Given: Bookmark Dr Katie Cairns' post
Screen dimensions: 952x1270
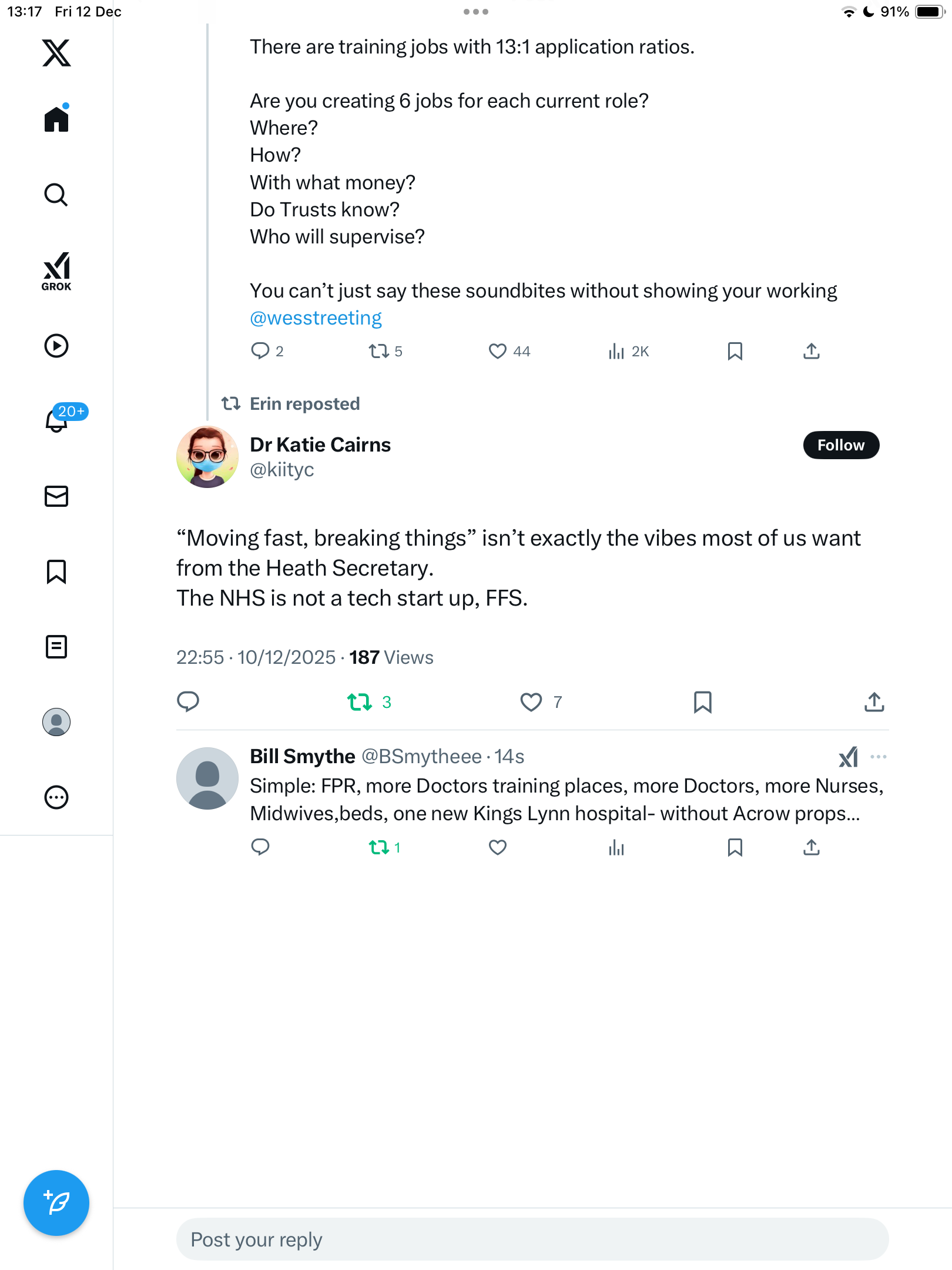Looking at the screenshot, I should [x=703, y=702].
